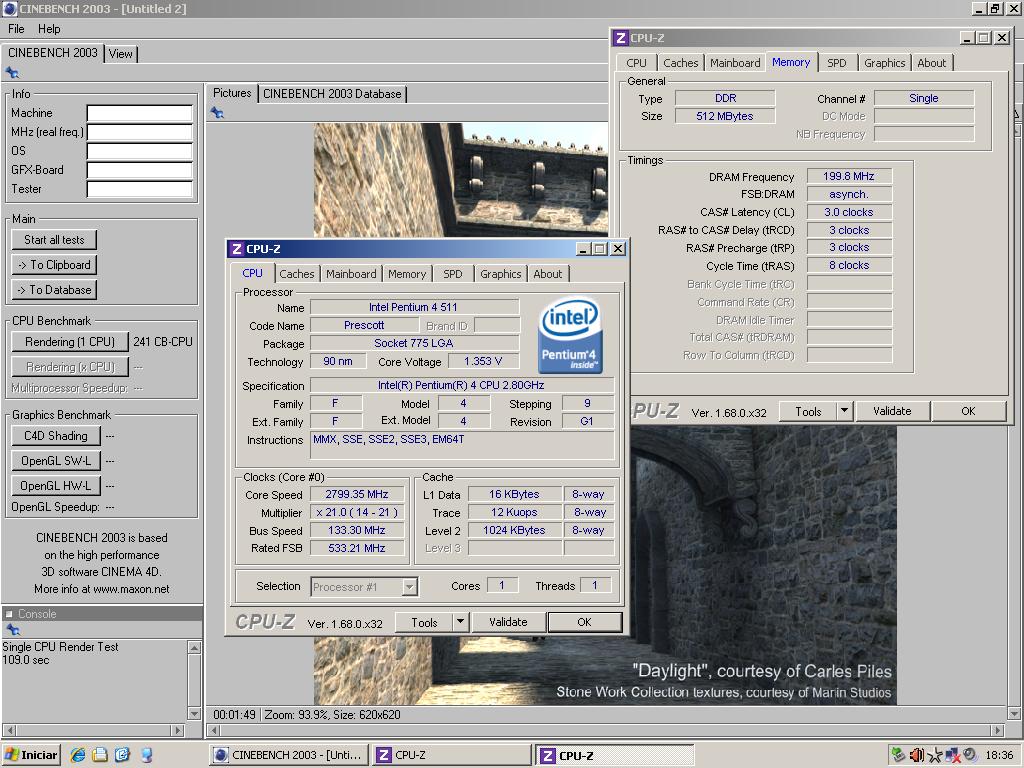This screenshot has width=1024, height=768.
Task: Click the first green system tray icon
Action: 899,755
